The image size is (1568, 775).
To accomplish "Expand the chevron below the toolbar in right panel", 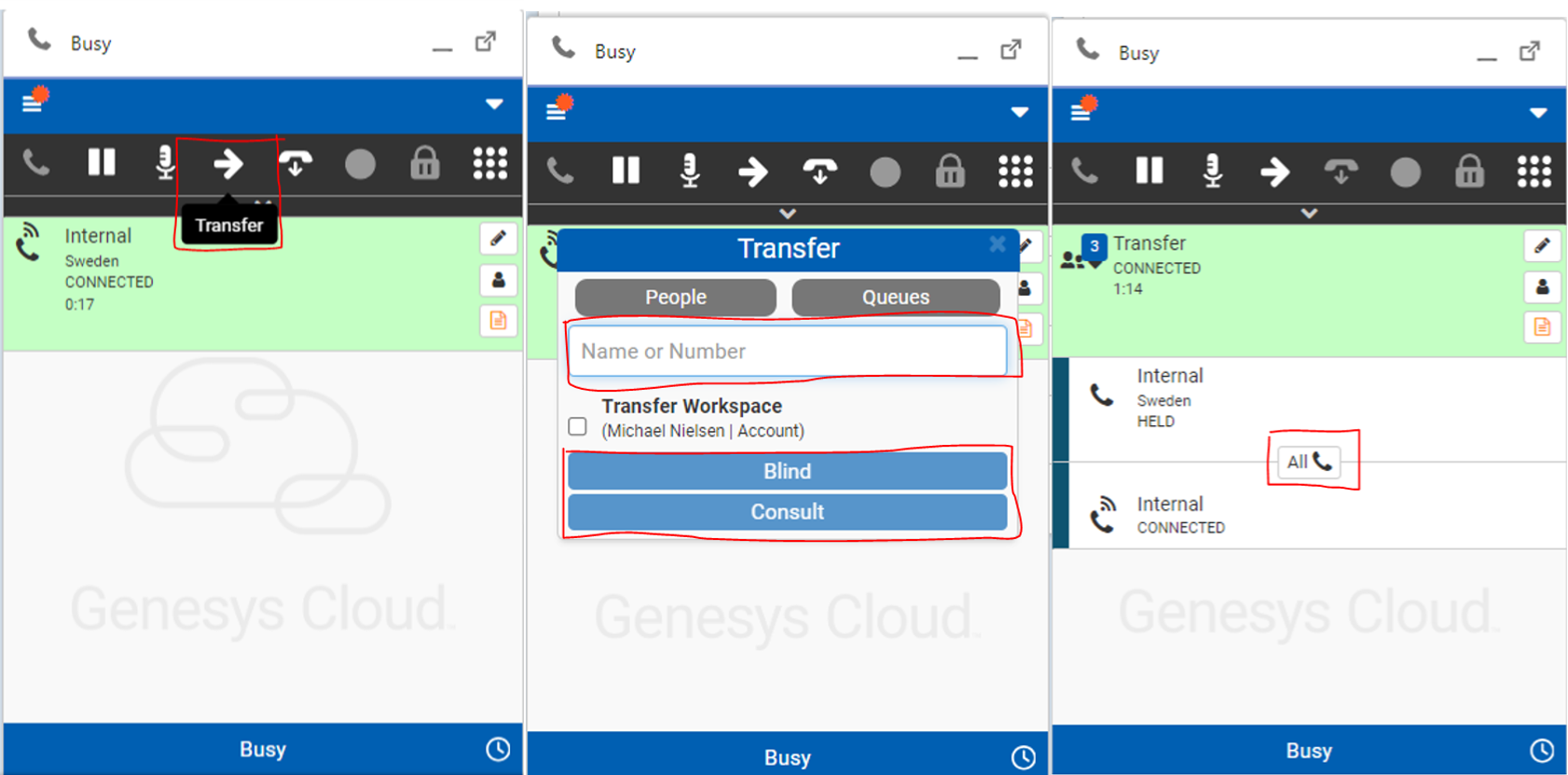I will pyautogui.click(x=1309, y=214).
